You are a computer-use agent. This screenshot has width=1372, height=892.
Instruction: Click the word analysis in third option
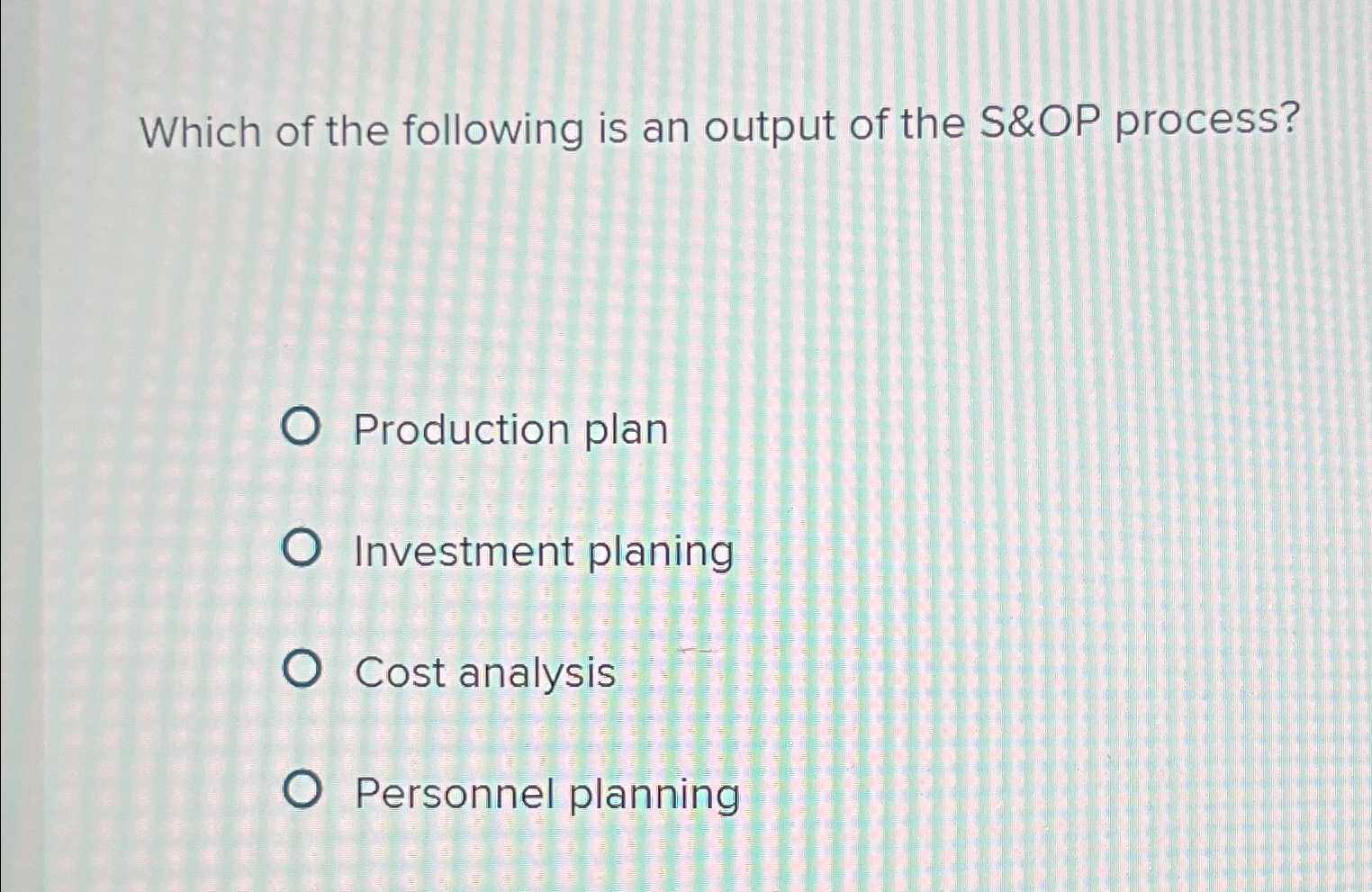click(x=537, y=674)
